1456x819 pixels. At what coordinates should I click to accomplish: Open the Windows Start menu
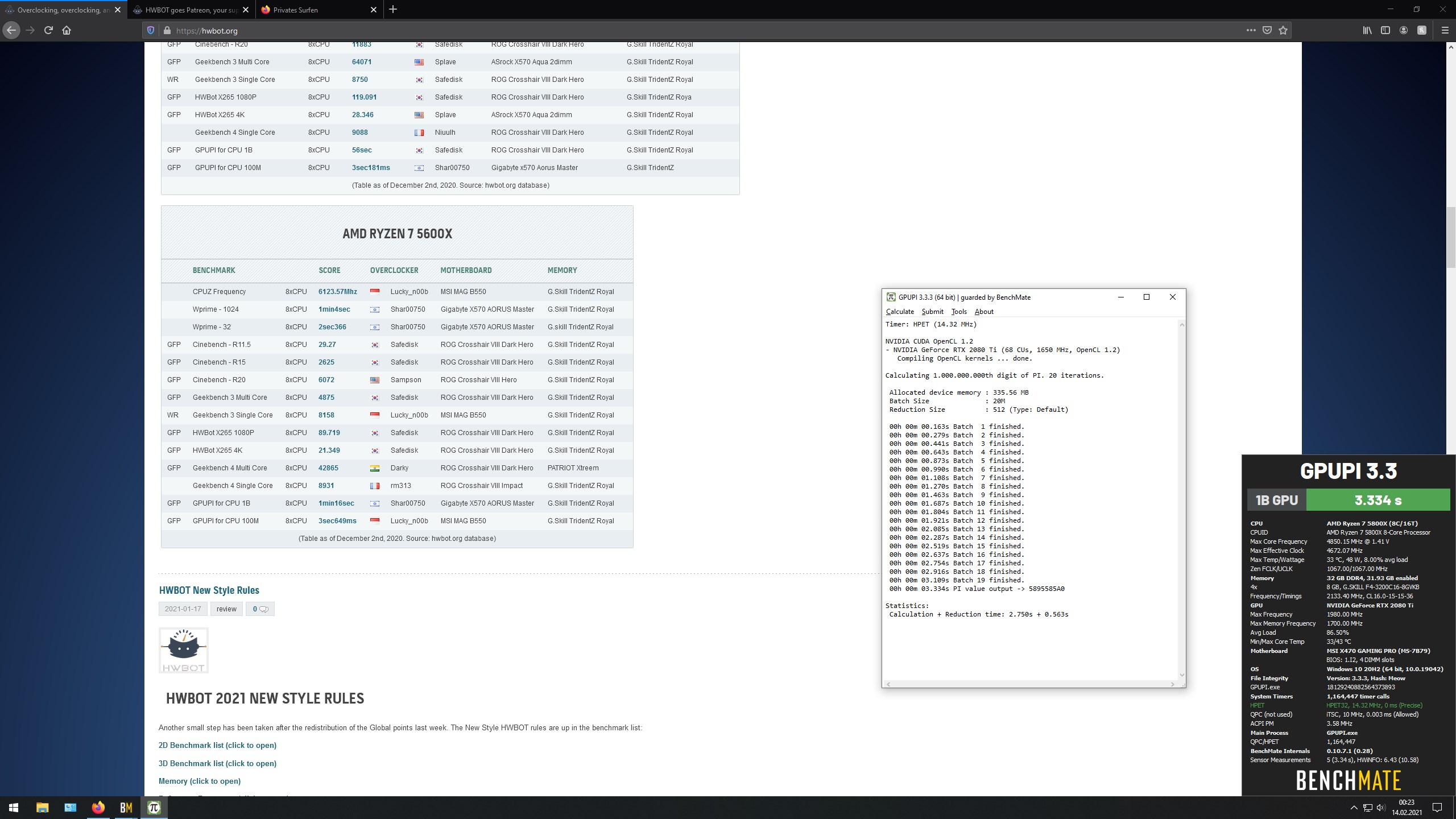pos(14,808)
